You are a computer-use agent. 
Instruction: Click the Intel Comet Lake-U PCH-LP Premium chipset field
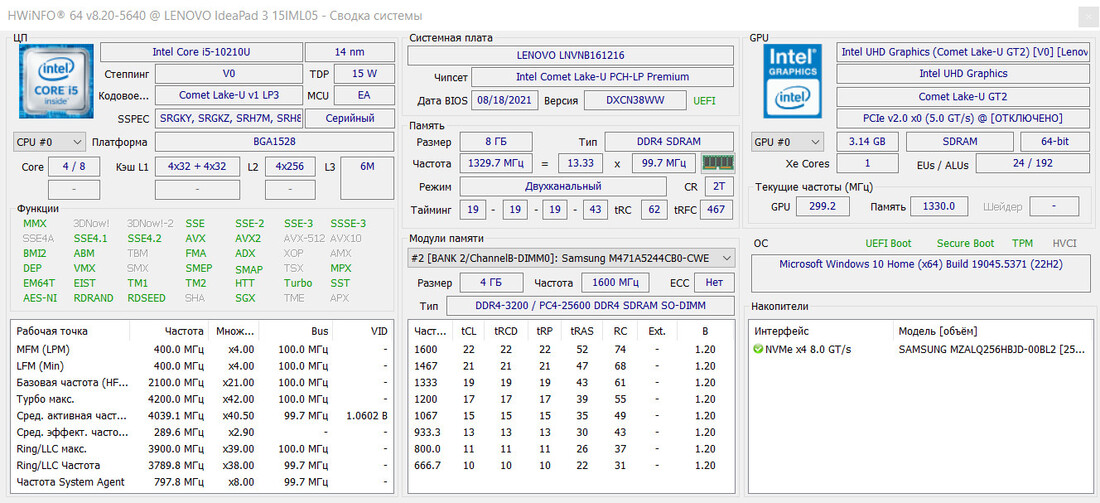(603, 77)
